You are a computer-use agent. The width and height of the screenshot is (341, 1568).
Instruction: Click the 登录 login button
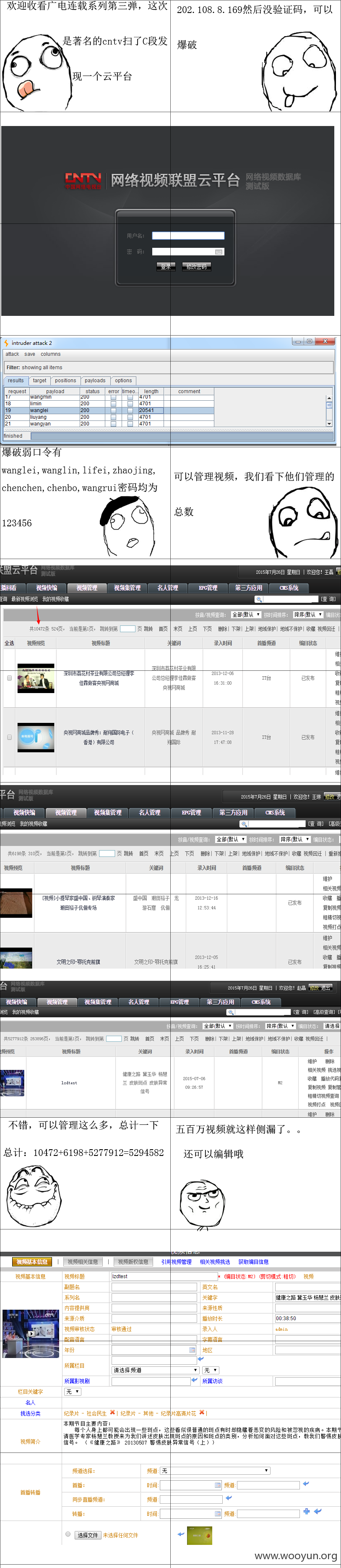pos(166,267)
